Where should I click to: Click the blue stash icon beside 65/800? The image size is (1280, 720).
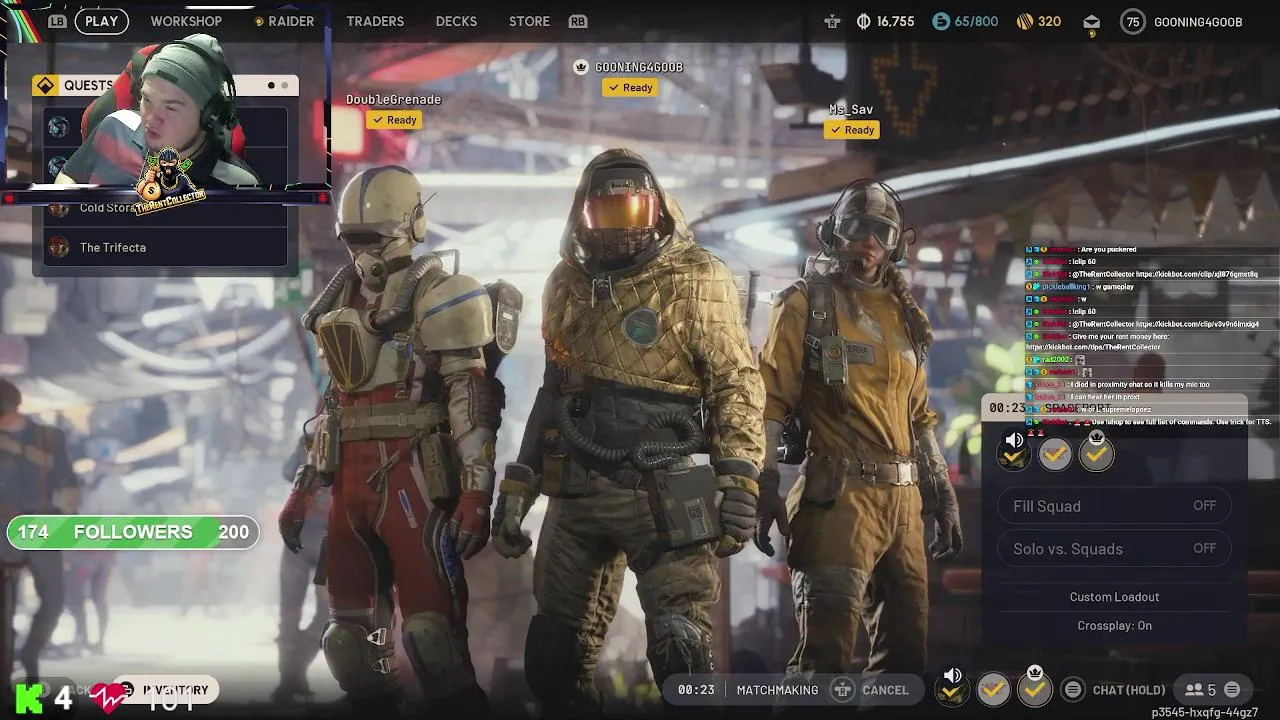(941, 21)
